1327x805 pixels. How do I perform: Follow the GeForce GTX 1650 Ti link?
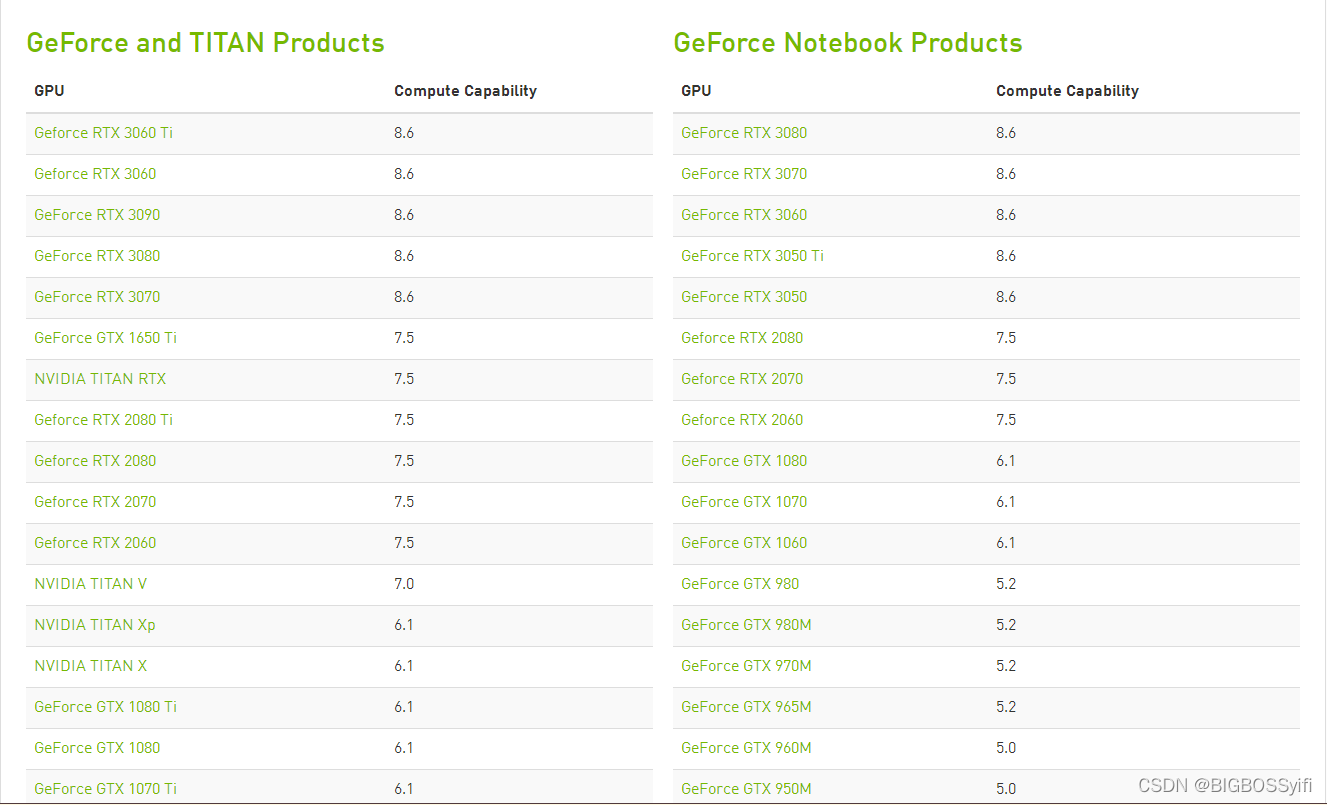point(105,338)
